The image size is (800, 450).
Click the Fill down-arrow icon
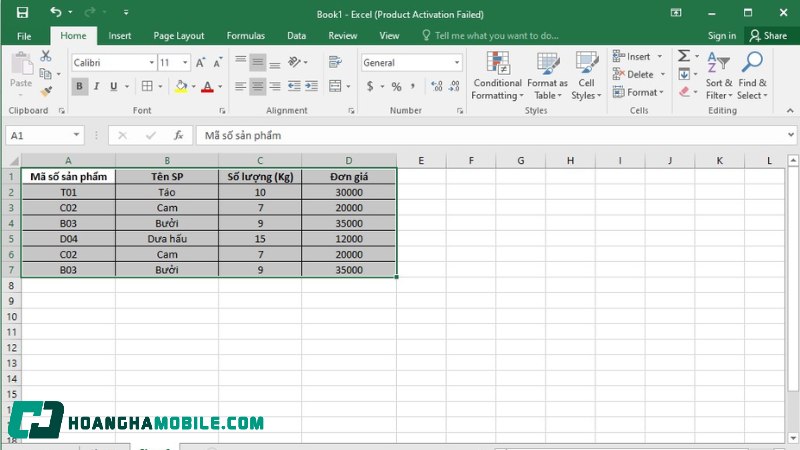tap(684, 74)
